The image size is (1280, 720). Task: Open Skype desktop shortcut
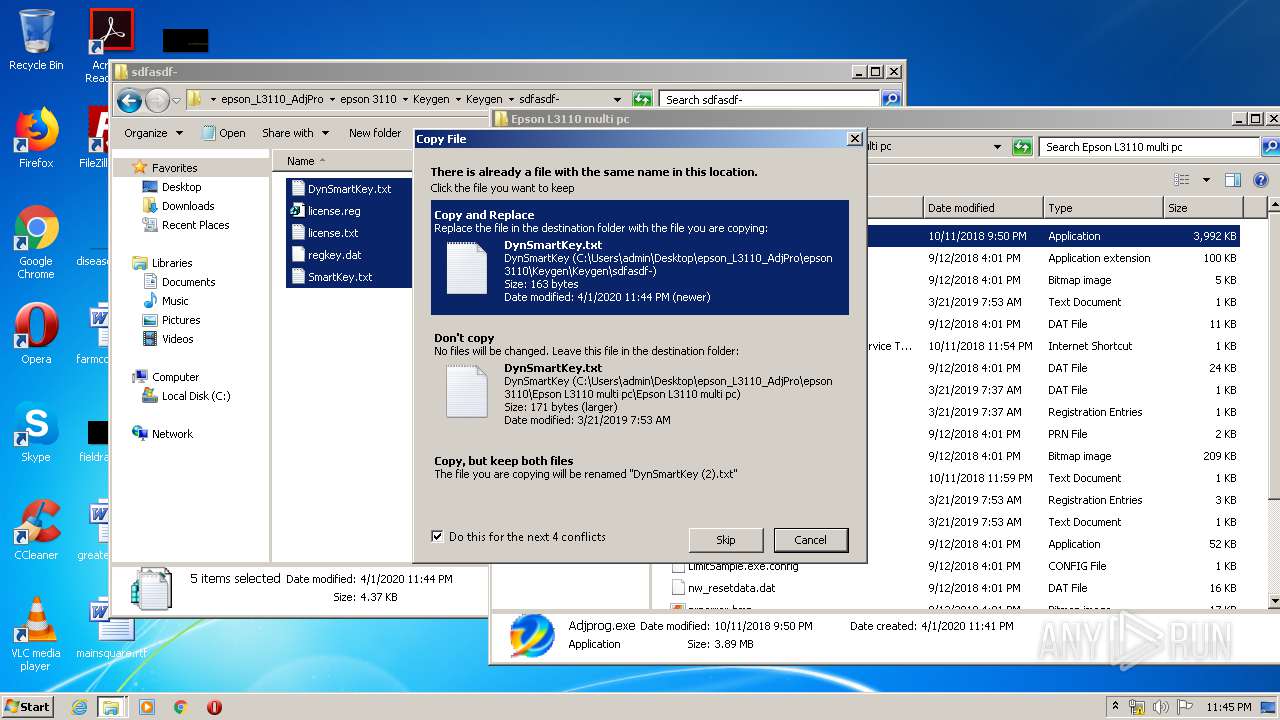tap(36, 432)
